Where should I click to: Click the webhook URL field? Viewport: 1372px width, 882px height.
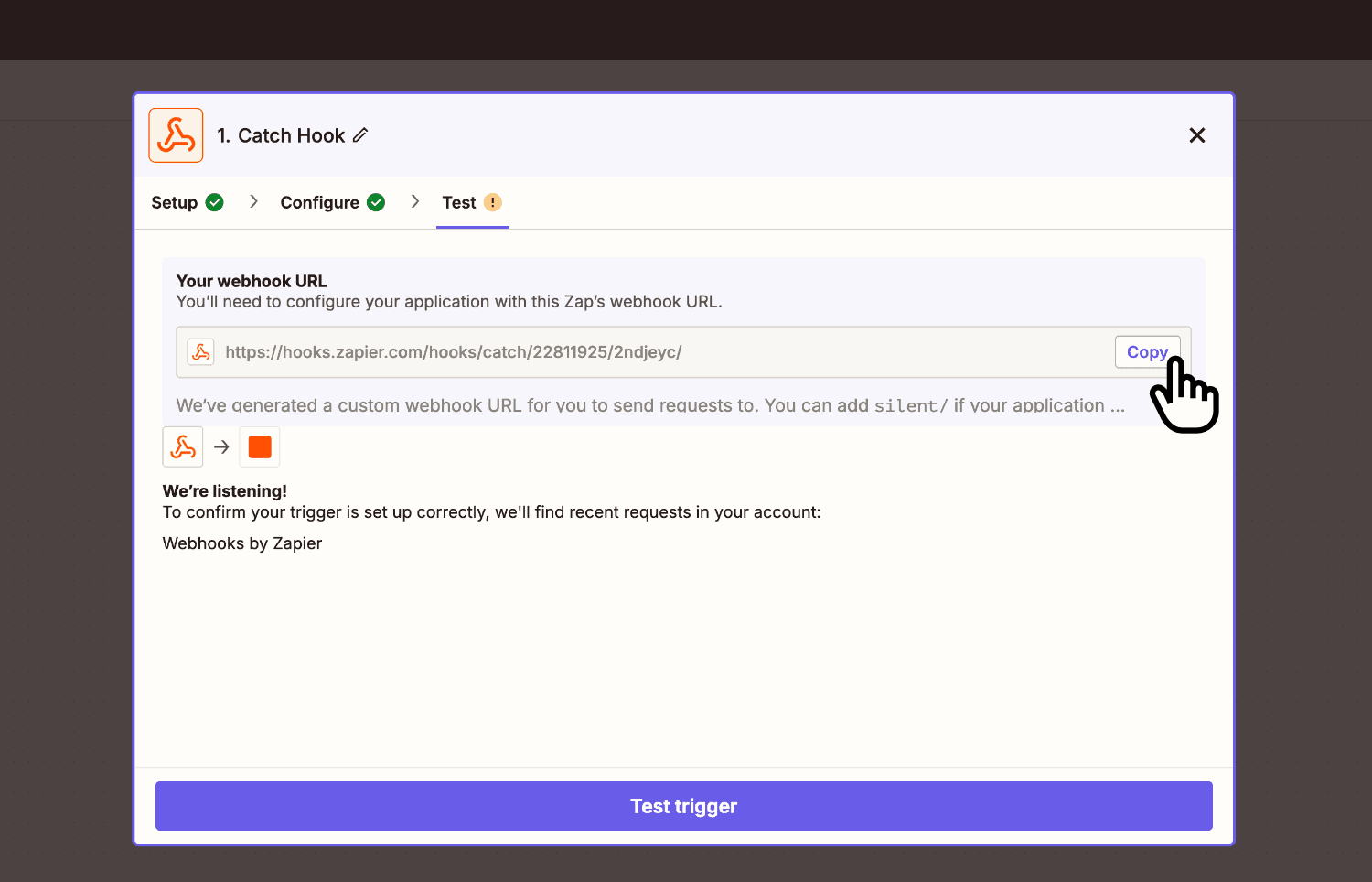pos(683,352)
